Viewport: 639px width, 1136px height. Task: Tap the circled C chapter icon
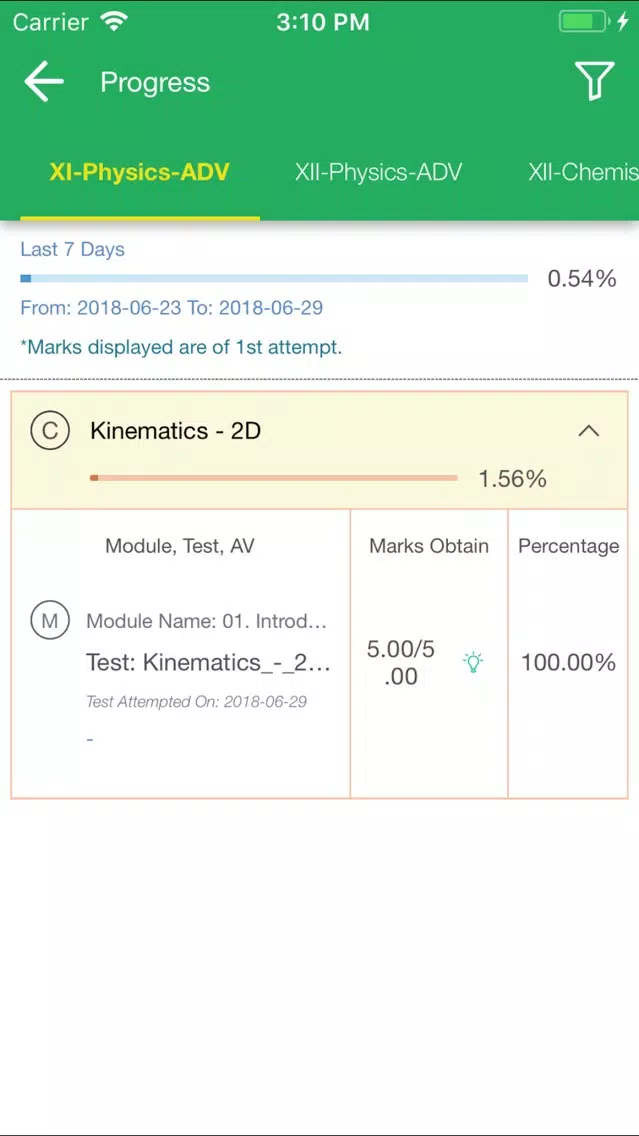tap(50, 431)
